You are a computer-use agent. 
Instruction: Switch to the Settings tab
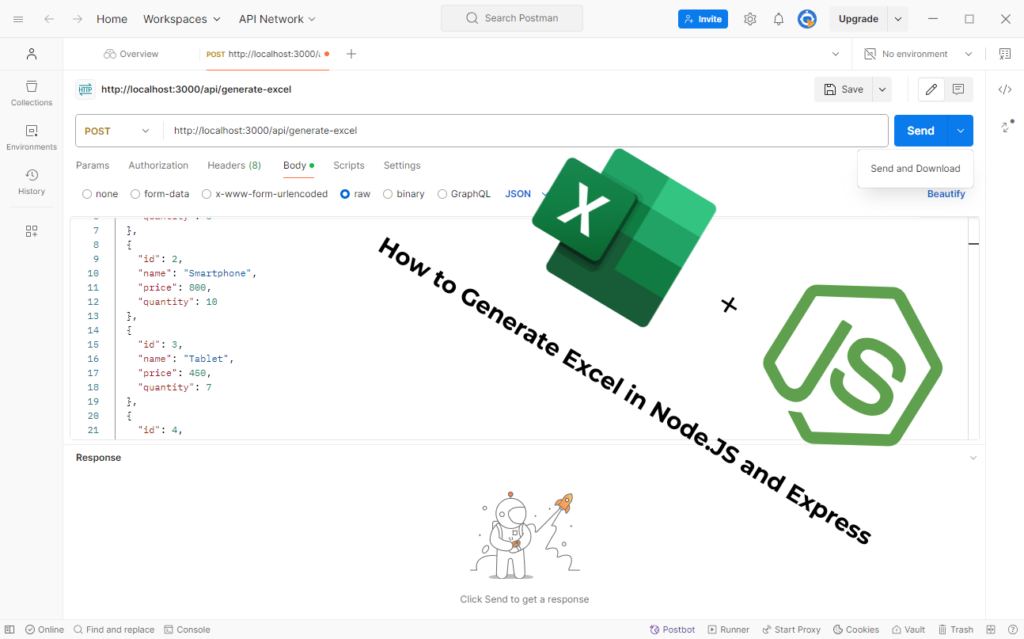(402, 165)
